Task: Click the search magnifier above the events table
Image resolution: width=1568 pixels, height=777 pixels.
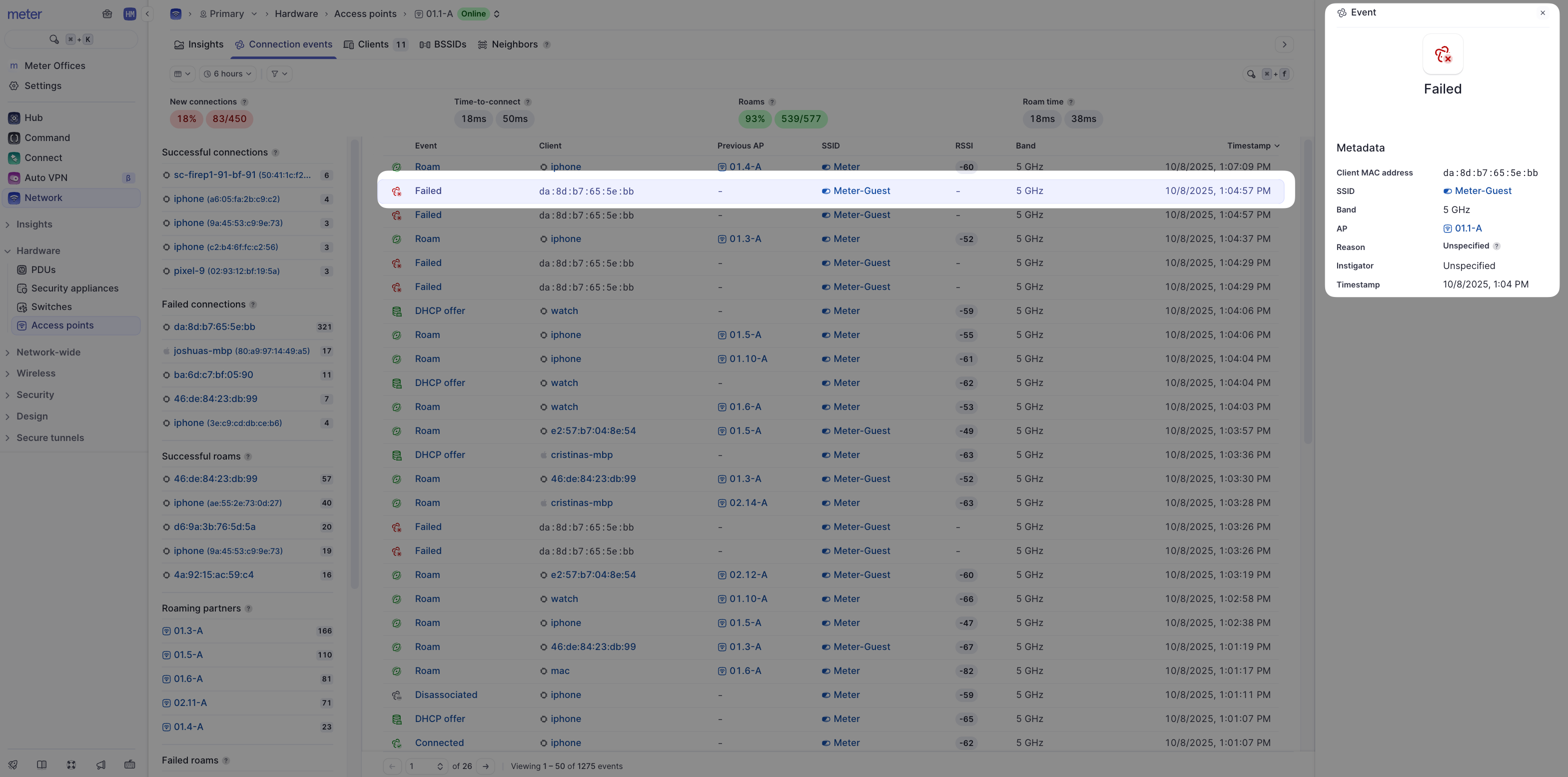Action: pyautogui.click(x=1251, y=73)
